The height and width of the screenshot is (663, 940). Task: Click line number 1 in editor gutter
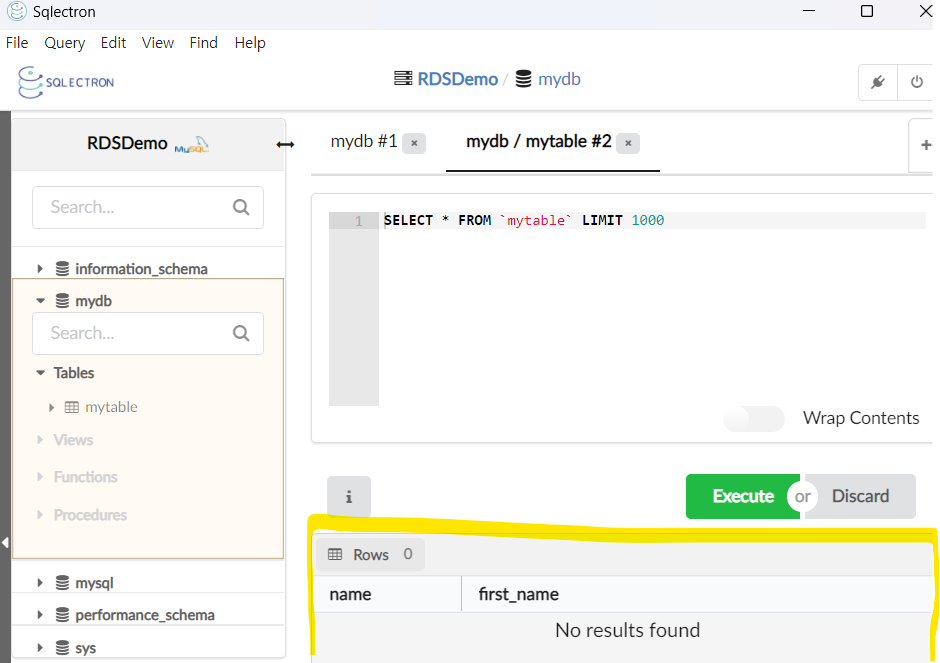tap(358, 221)
